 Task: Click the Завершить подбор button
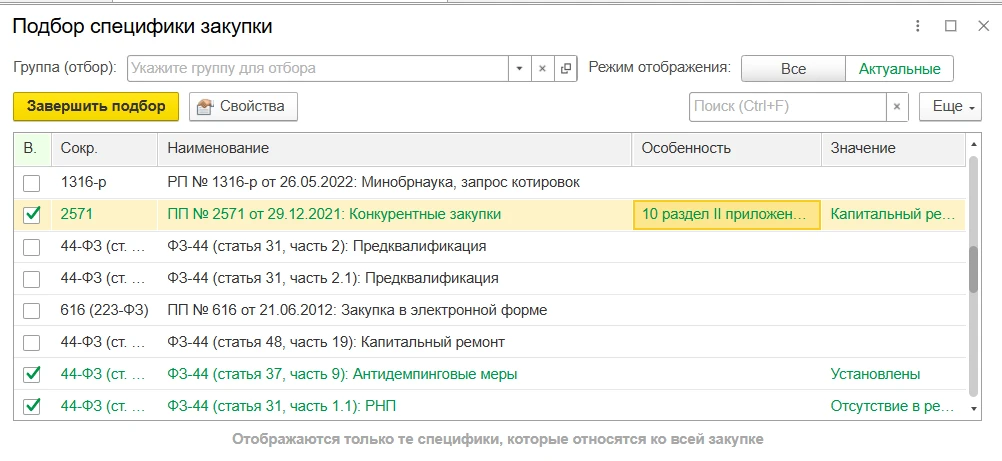pyautogui.click(x=96, y=106)
